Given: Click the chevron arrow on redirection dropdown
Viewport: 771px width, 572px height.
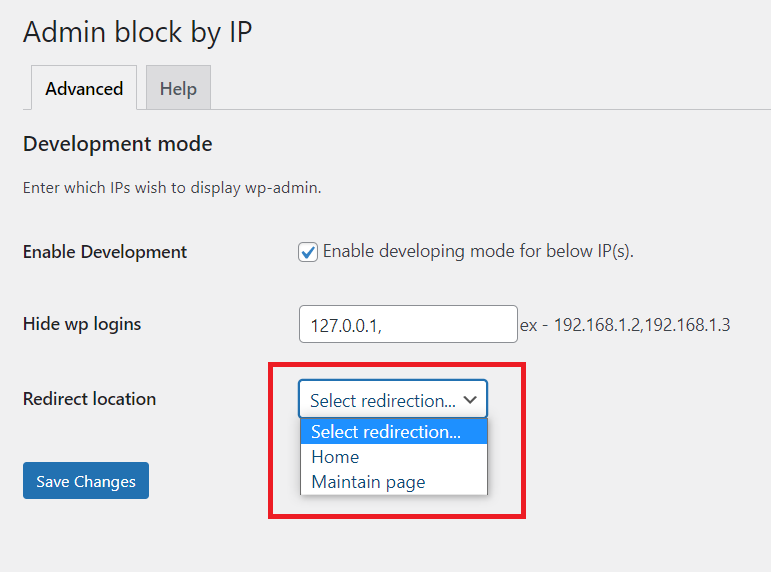Looking at the screenshot, I should pyautogui.click(x=470, y=400).
